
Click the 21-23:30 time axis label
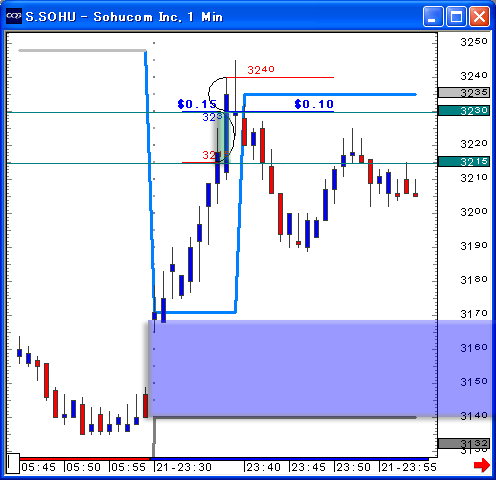coord(184,467)
